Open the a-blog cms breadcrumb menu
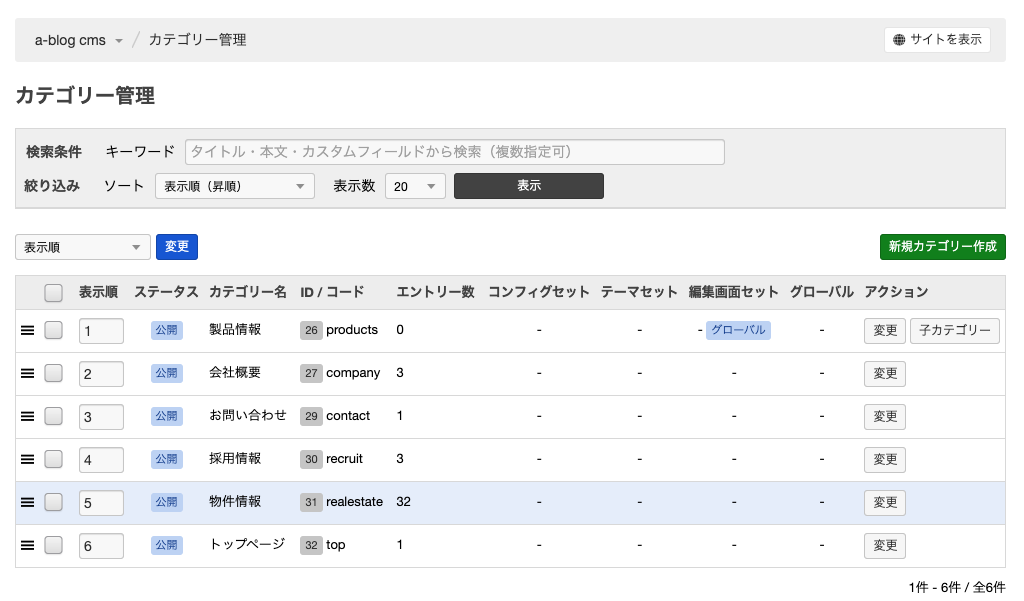Screen dimensions: 1024x601 79,40
